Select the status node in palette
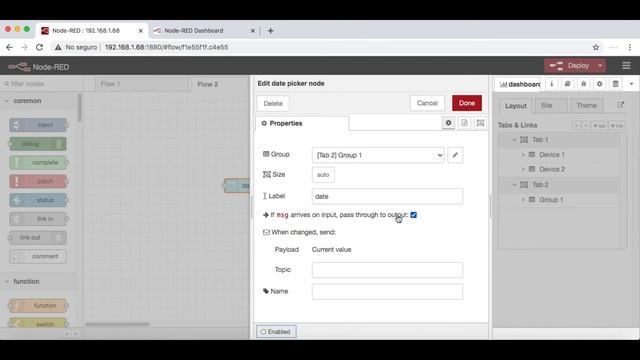The height and width of the screenshot is (360, 640). (x=38, y=200)
